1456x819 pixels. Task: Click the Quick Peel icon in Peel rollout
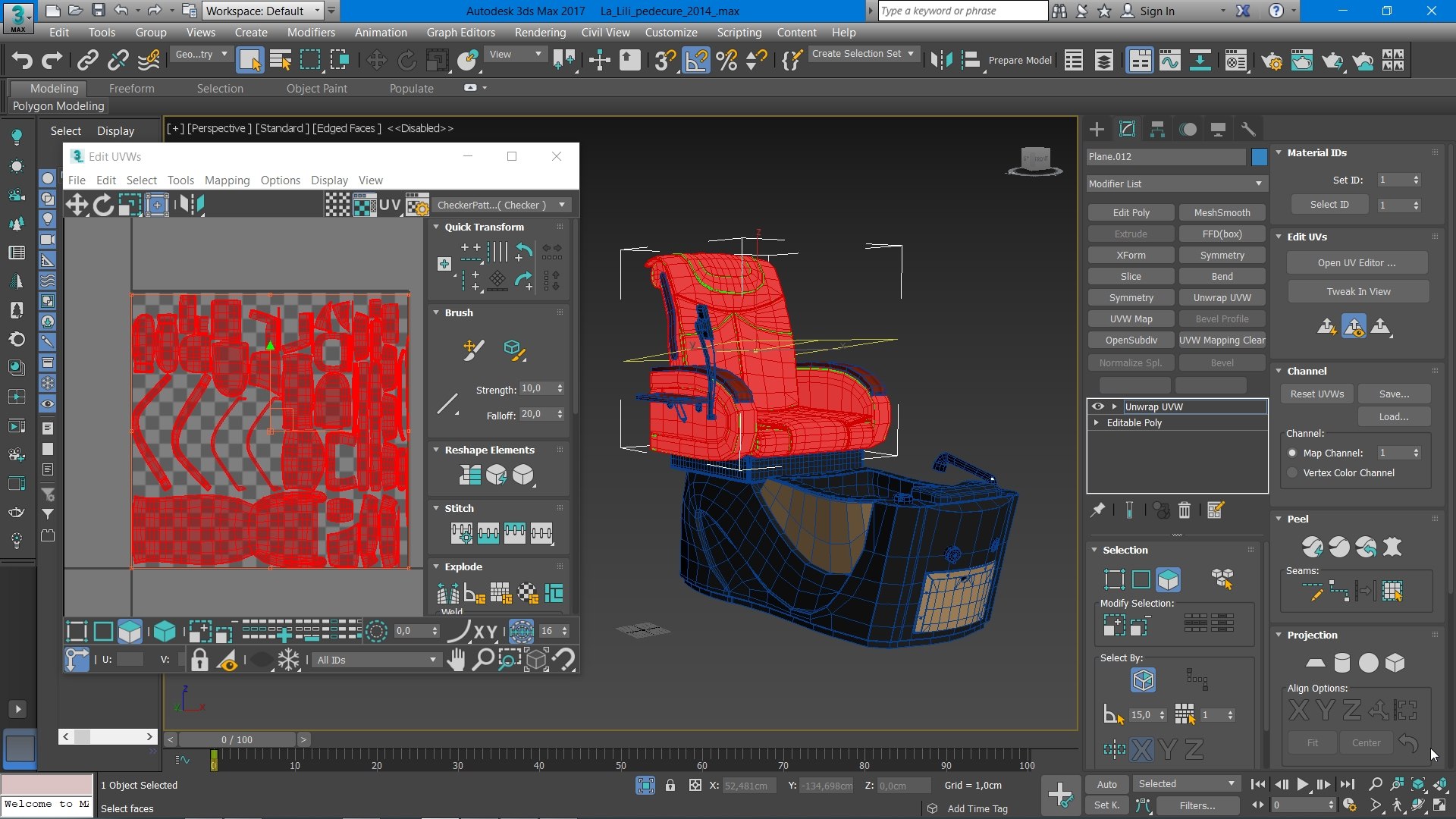[x=1313, y=546]
